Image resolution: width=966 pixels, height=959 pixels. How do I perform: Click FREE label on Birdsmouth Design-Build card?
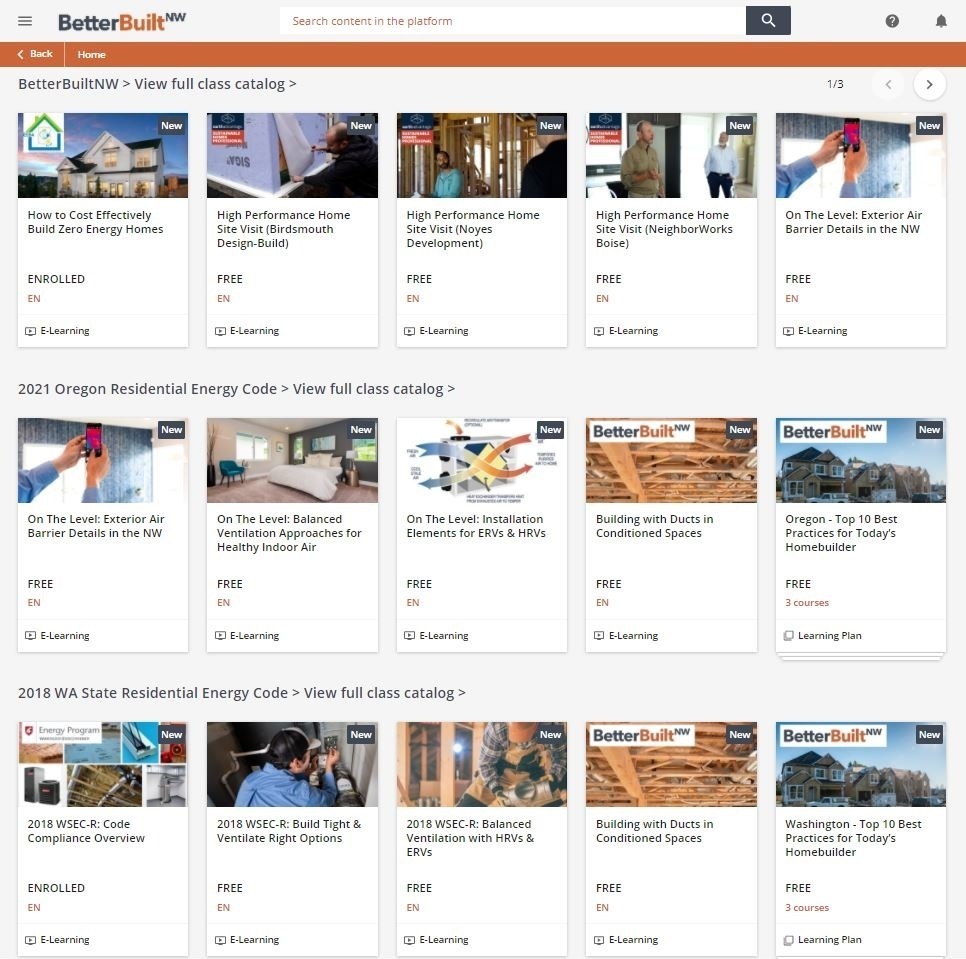point(230,279)
